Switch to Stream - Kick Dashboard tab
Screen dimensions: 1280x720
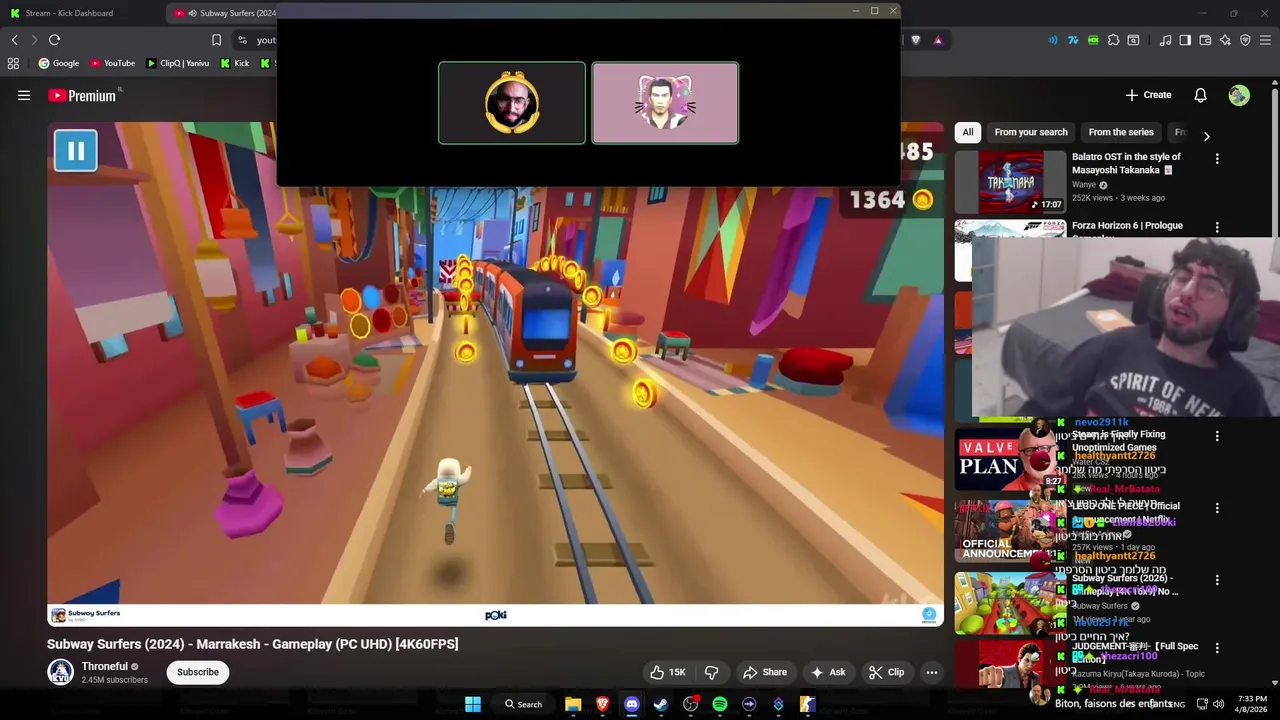70,13
